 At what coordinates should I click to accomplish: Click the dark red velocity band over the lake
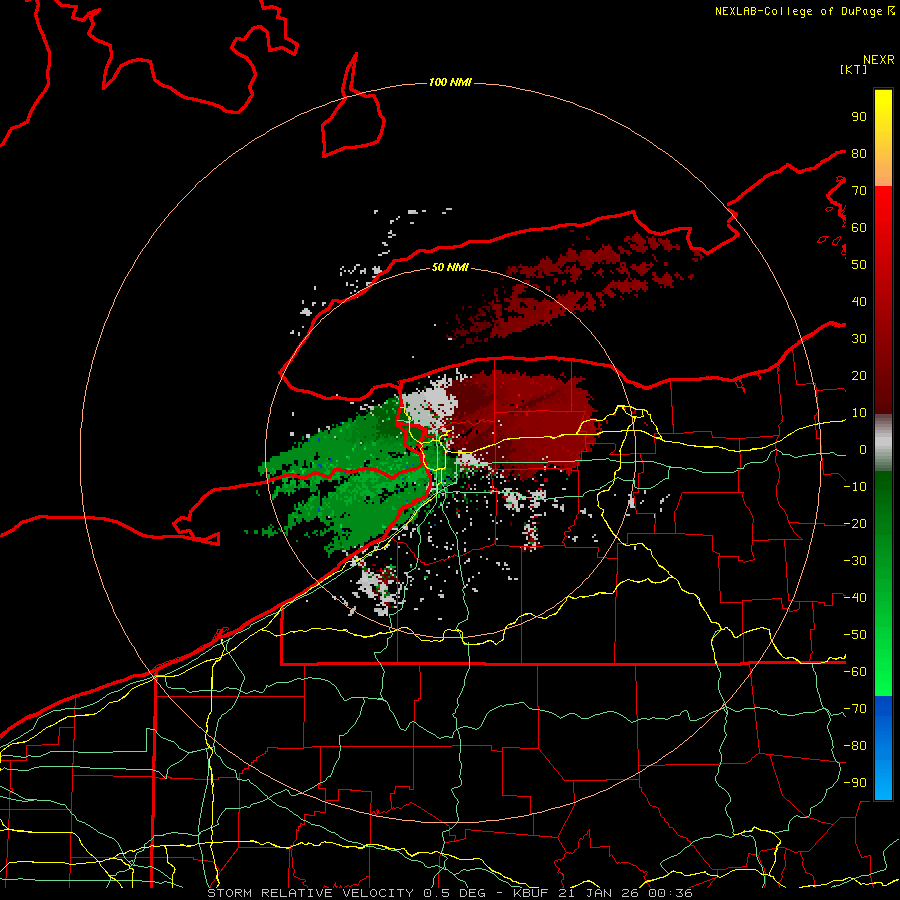point(574,287)
